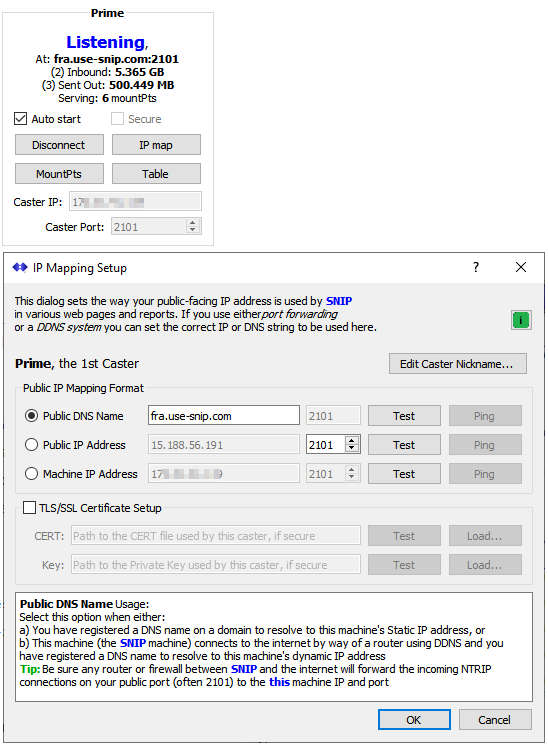Click the SNIP logo in dialog title
The width and height of the screenshot is (548, 746).
point(20,267)
